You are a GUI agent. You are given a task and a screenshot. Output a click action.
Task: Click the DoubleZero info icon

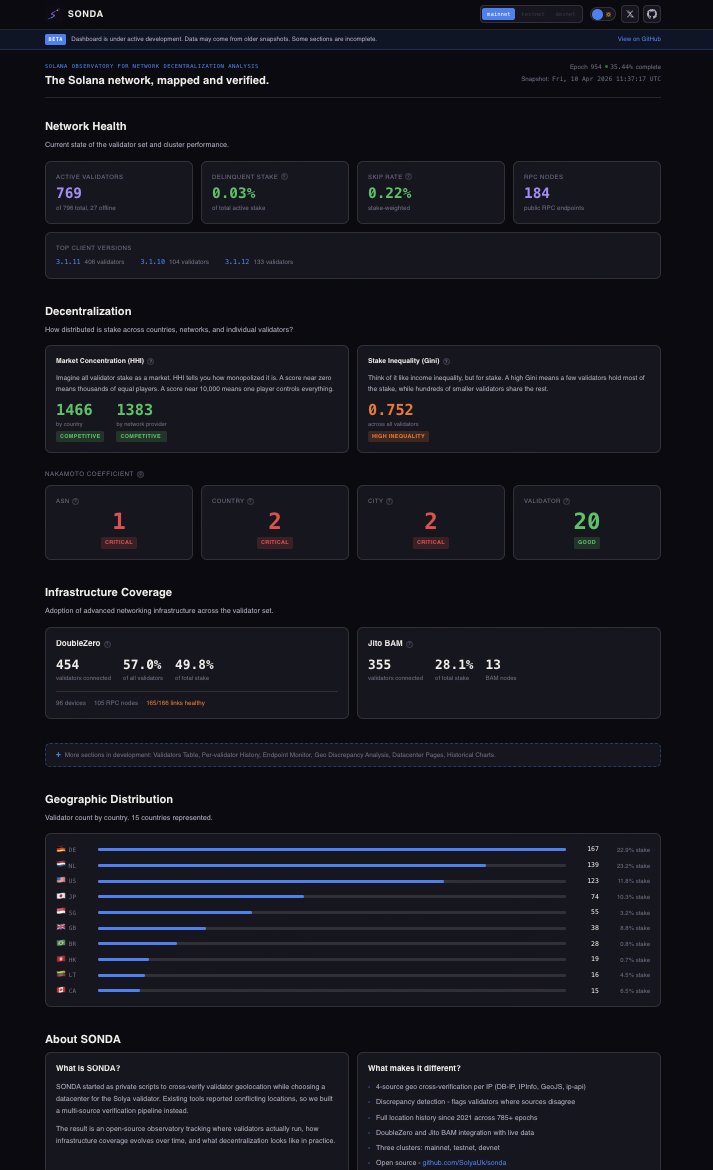(x=107, y=644)
